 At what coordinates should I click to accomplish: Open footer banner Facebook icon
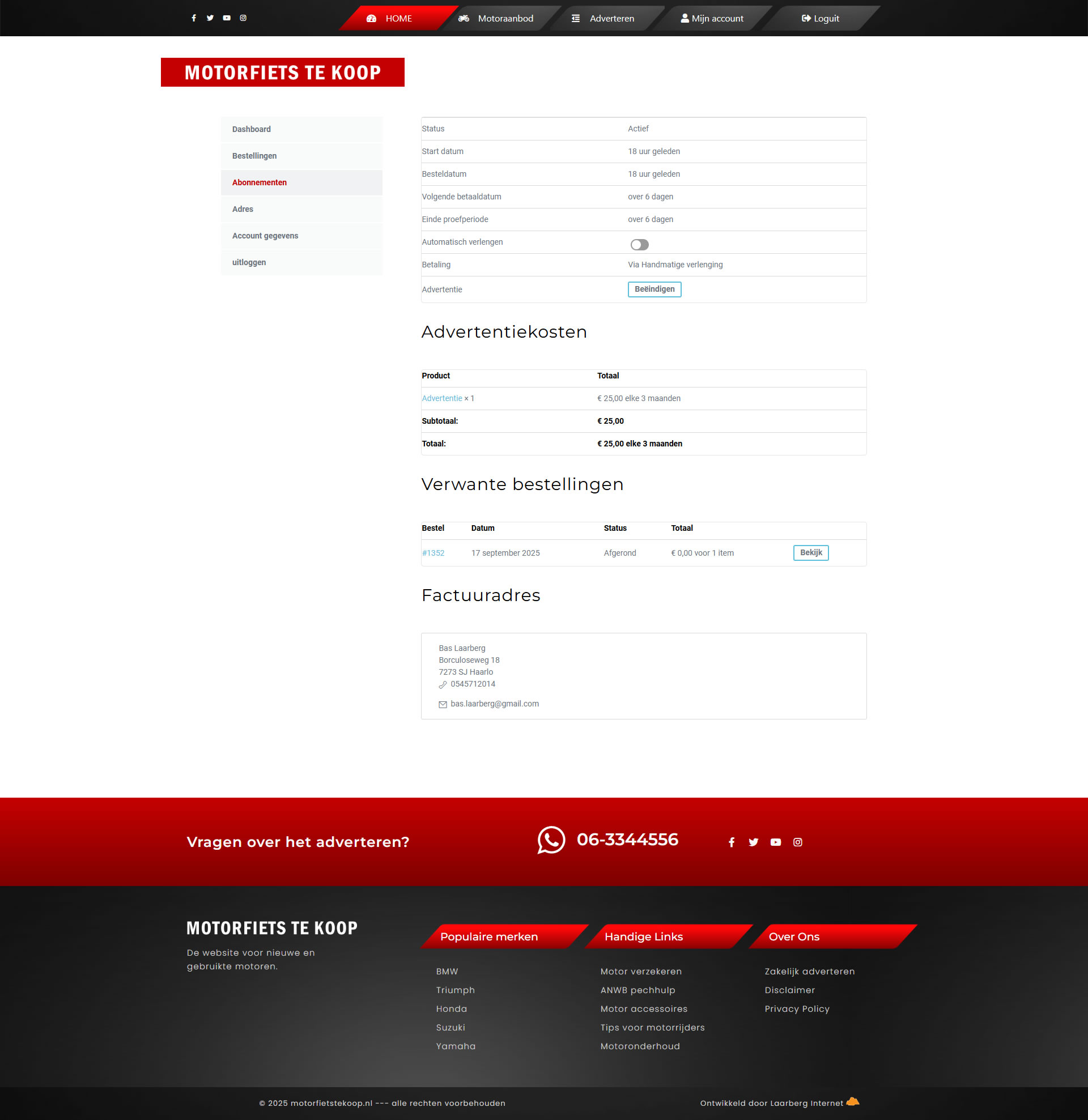coord(731,842)
